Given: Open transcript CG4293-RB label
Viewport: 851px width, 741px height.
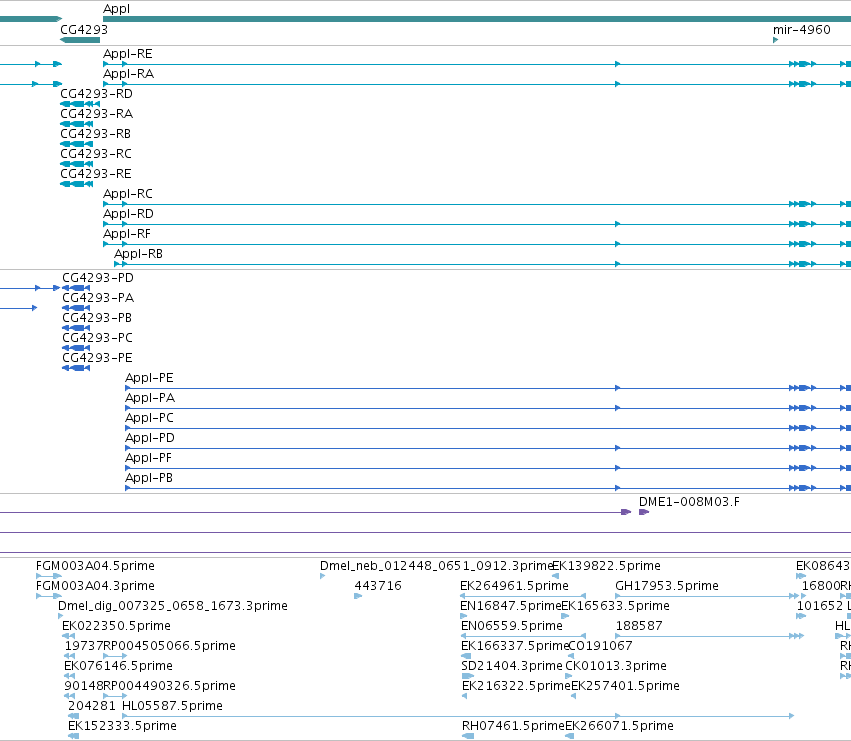Looking at the screenshot, I should (96, 134).
